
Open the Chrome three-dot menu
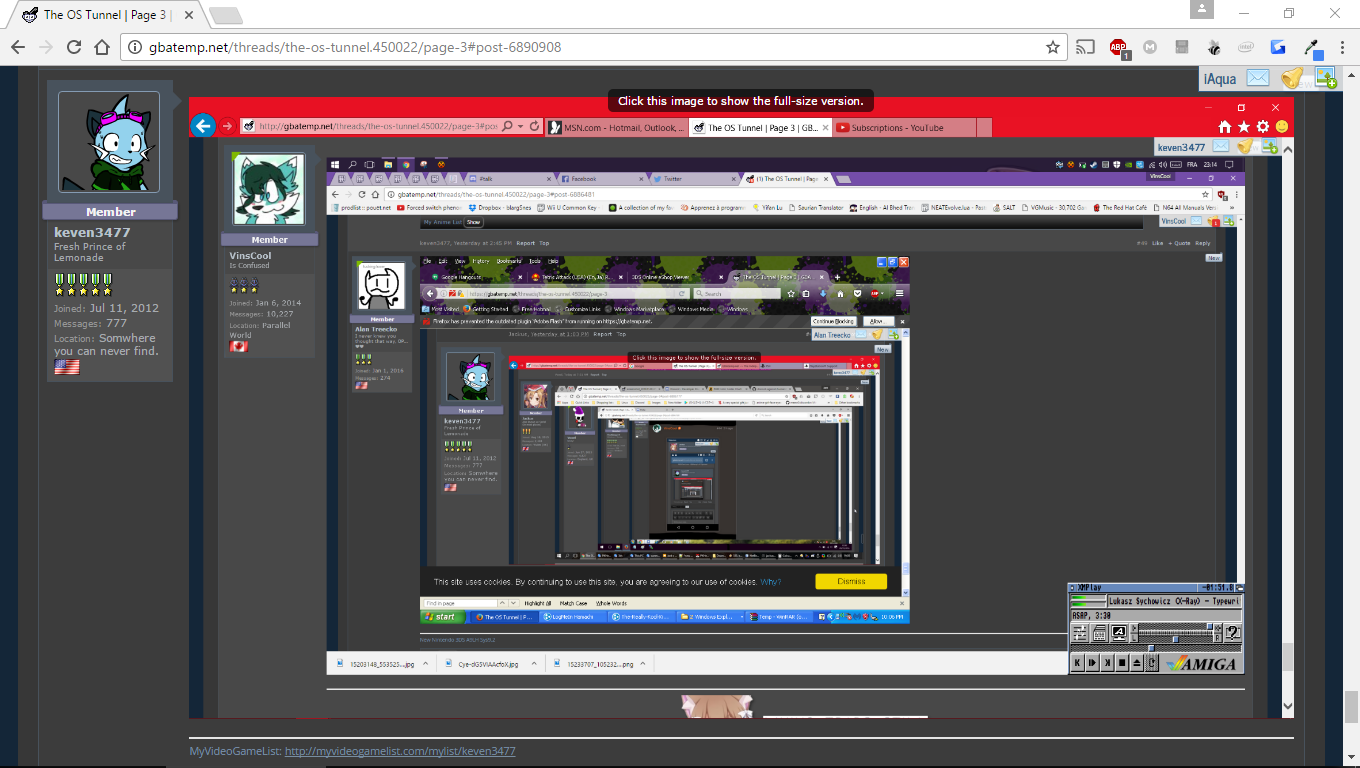point(1340,47)
